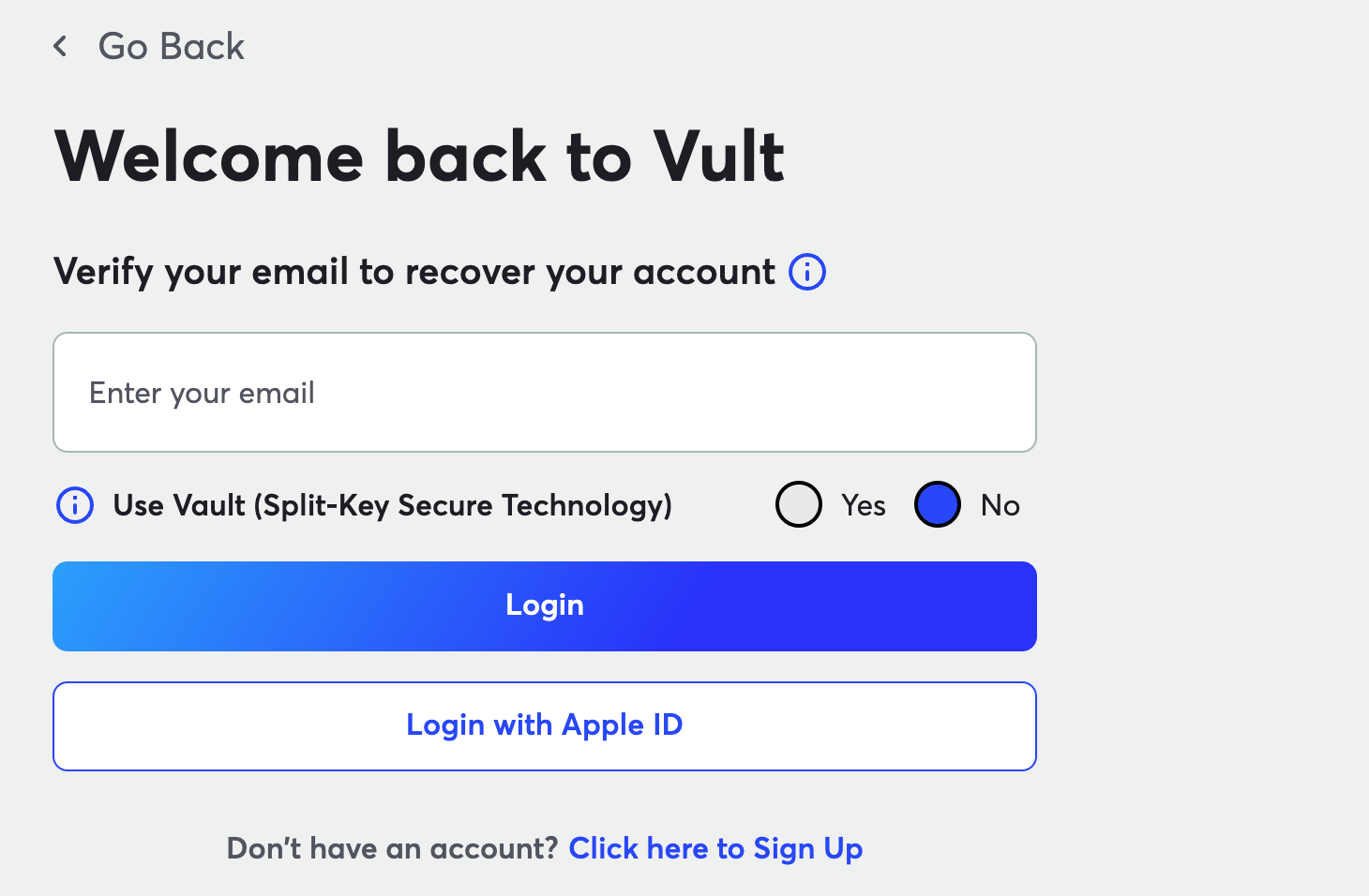Open info icon beside Verify your email heading
The image size is (1369, 896).
[807, 273]
